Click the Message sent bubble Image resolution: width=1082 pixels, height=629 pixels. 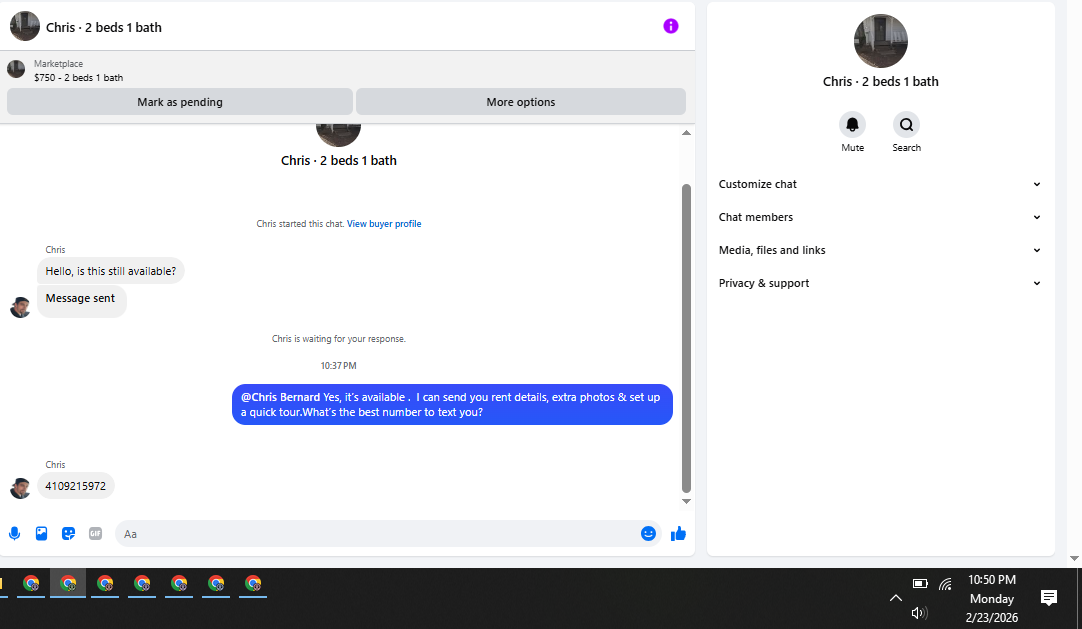pyautogui.click(x=81, y=301)
